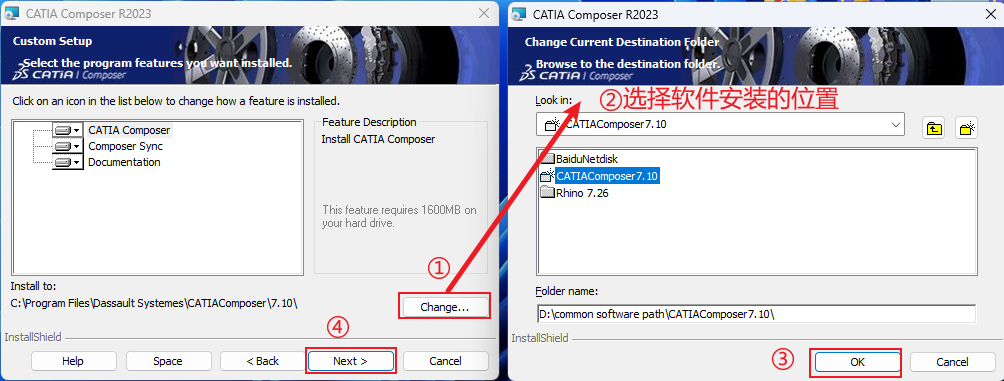Click the Next > button
1004x381 pixels.
coord(350,361)
